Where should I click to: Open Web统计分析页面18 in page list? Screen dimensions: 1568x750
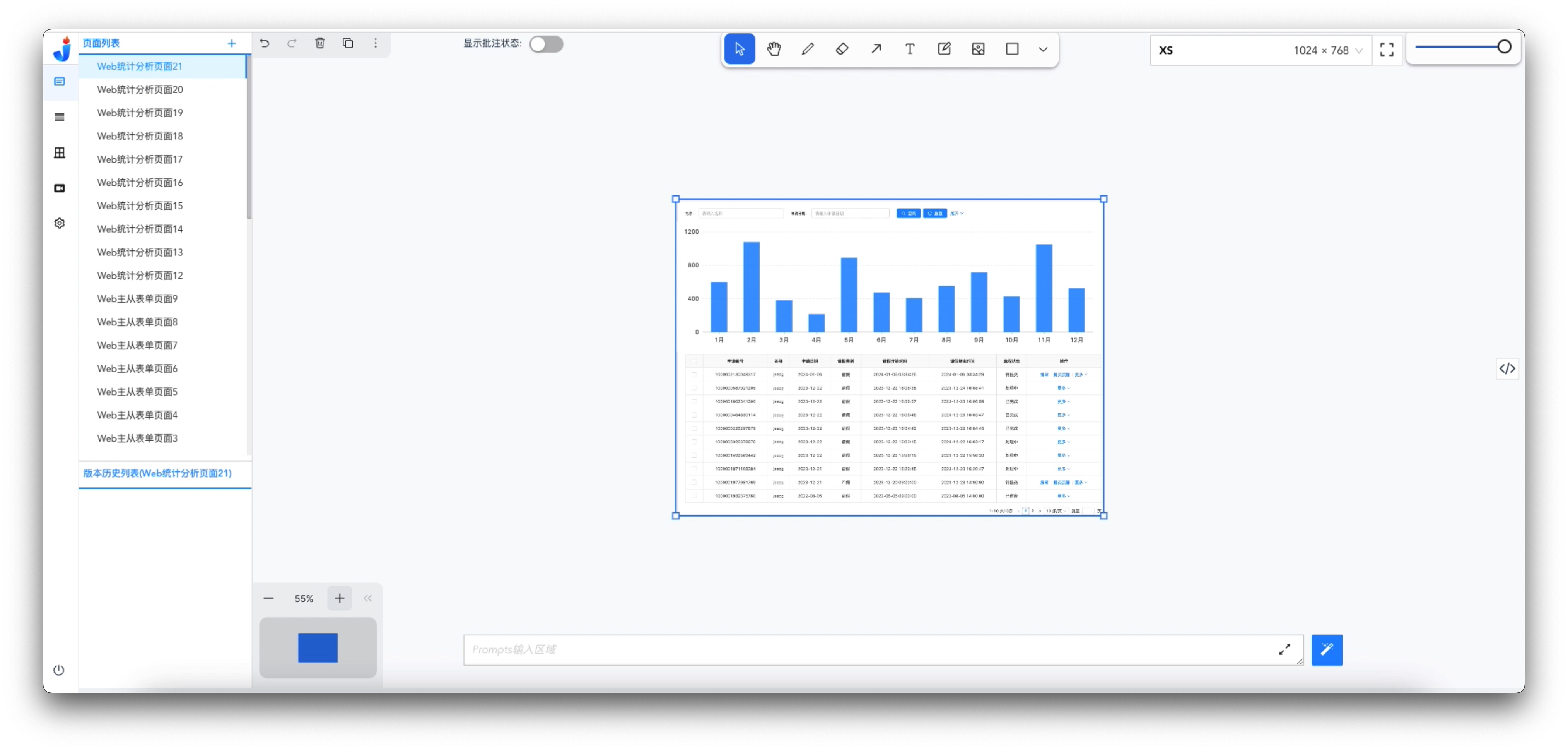pos(140,136)
